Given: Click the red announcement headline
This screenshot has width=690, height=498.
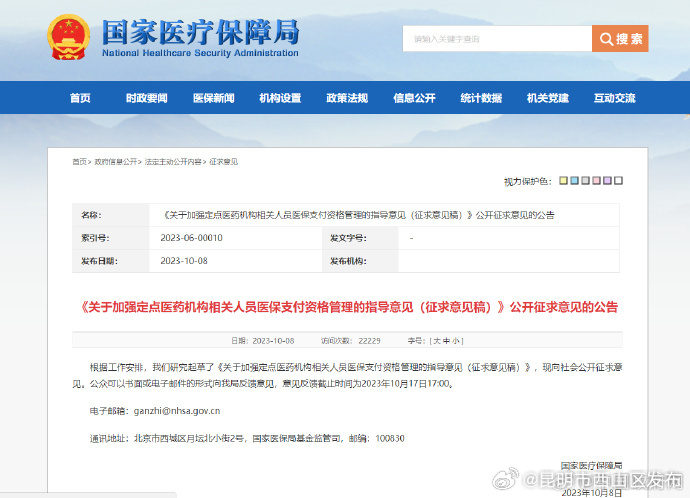Looking at the screenshot, I should pyautogui.click(x=349, y=307).
